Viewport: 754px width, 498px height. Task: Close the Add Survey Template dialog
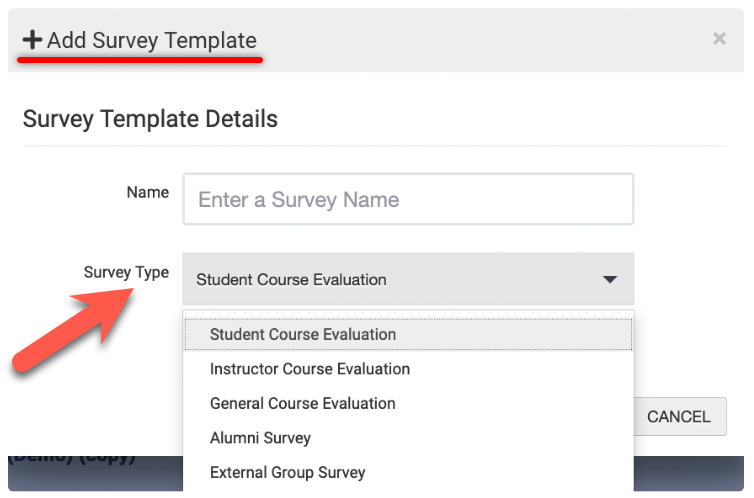click(x=718, y=39)
